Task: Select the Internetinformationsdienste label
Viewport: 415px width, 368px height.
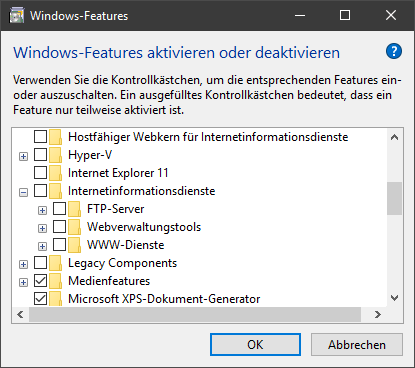Action: pos(142,191)
